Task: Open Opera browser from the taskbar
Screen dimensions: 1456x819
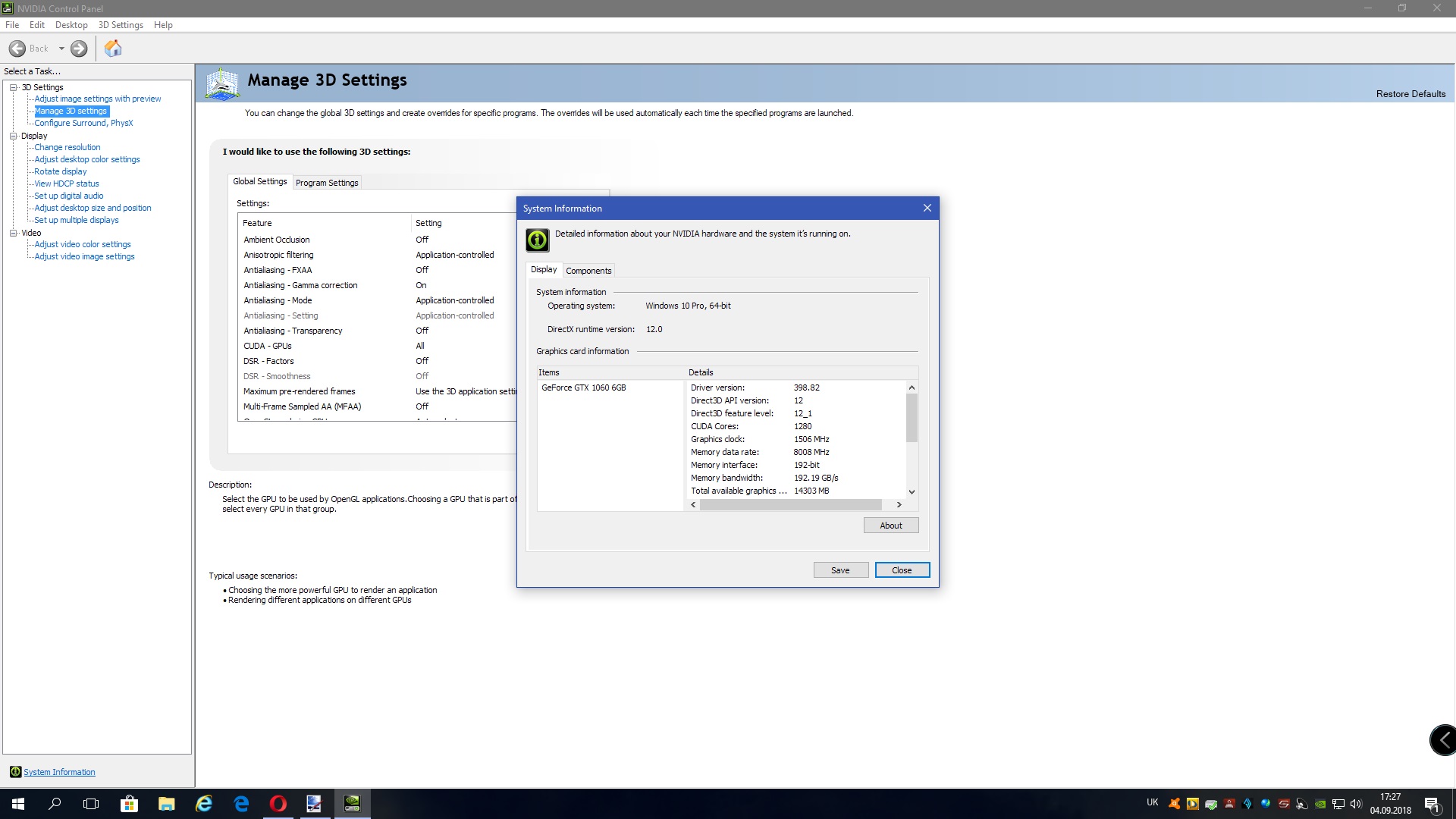Action: coord(278,804)
